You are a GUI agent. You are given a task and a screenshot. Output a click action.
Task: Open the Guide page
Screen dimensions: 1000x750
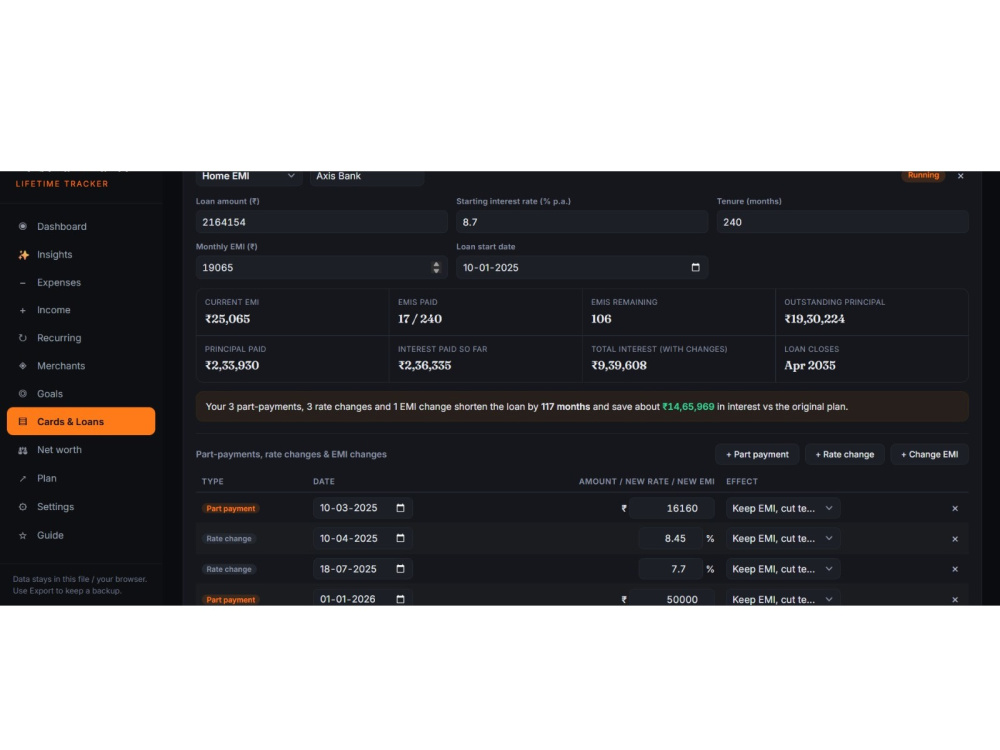(81, 536)
